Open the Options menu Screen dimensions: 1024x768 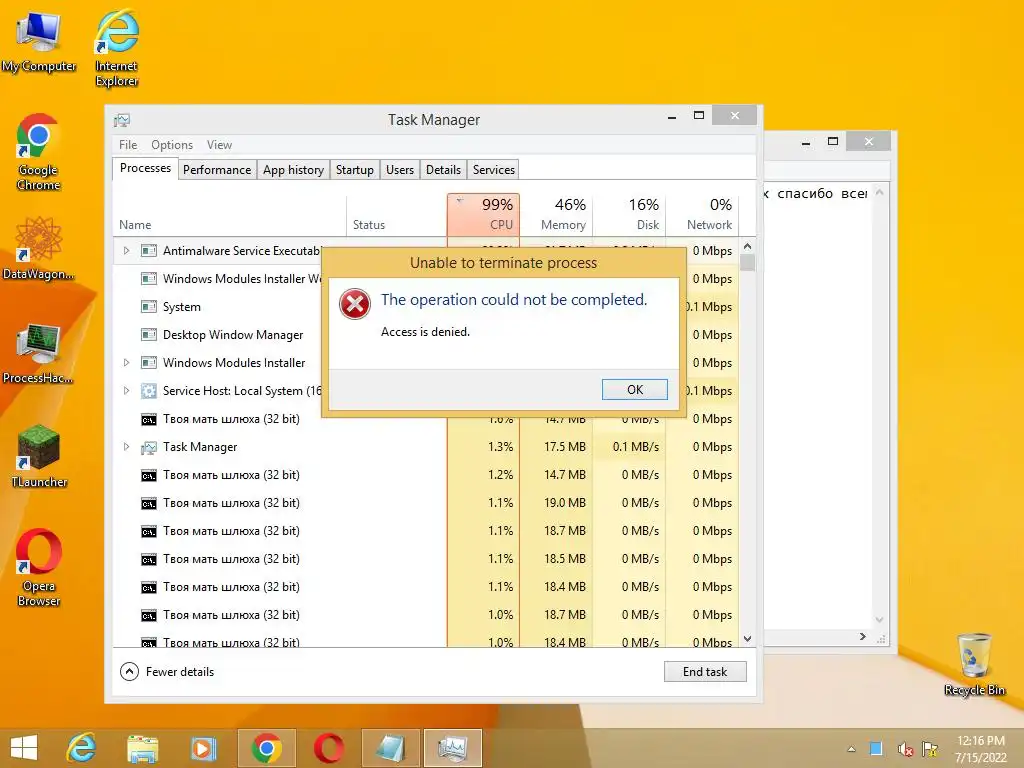172,145
